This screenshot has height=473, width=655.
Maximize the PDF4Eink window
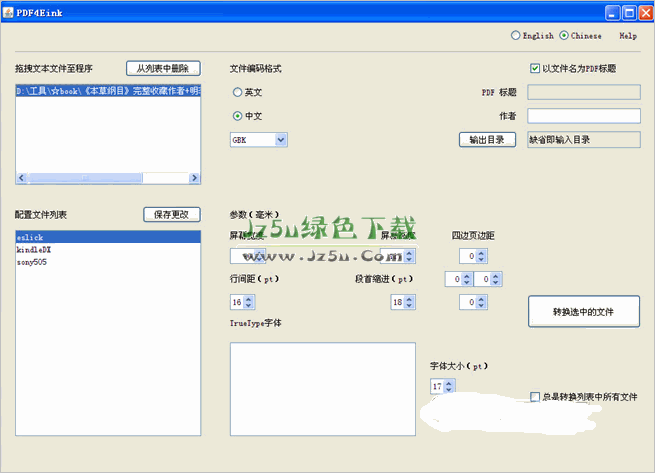click(629, 13)
